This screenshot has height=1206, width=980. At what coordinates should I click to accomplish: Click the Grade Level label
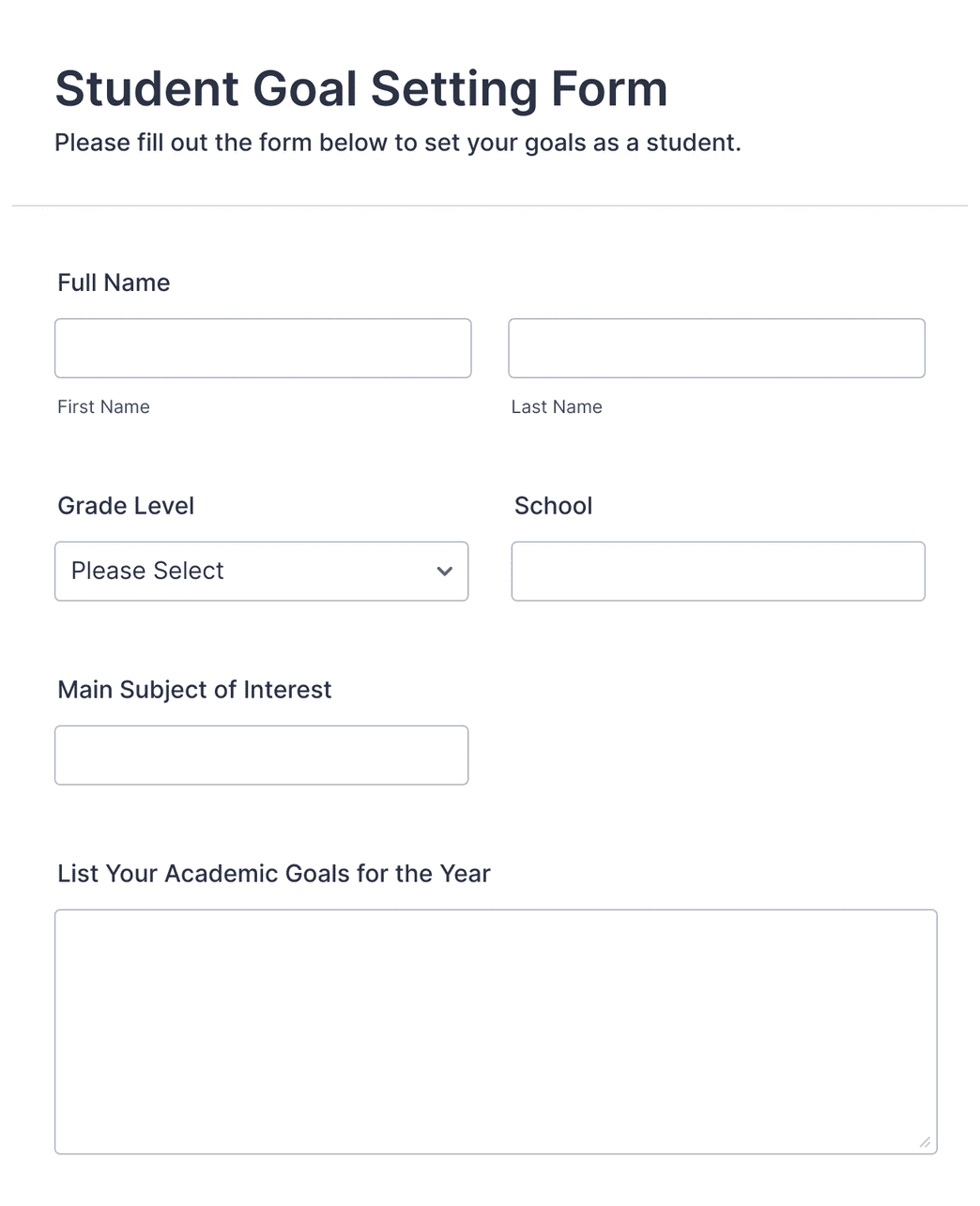pos(126,505)
